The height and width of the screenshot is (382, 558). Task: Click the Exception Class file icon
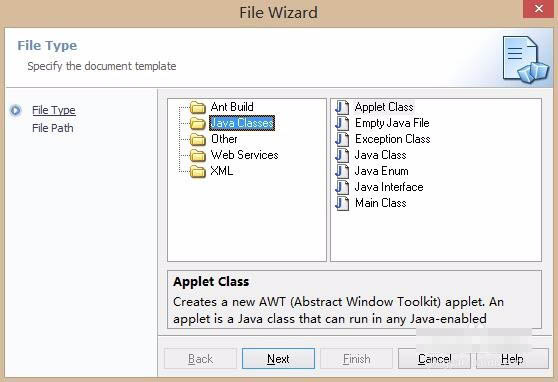342,139
